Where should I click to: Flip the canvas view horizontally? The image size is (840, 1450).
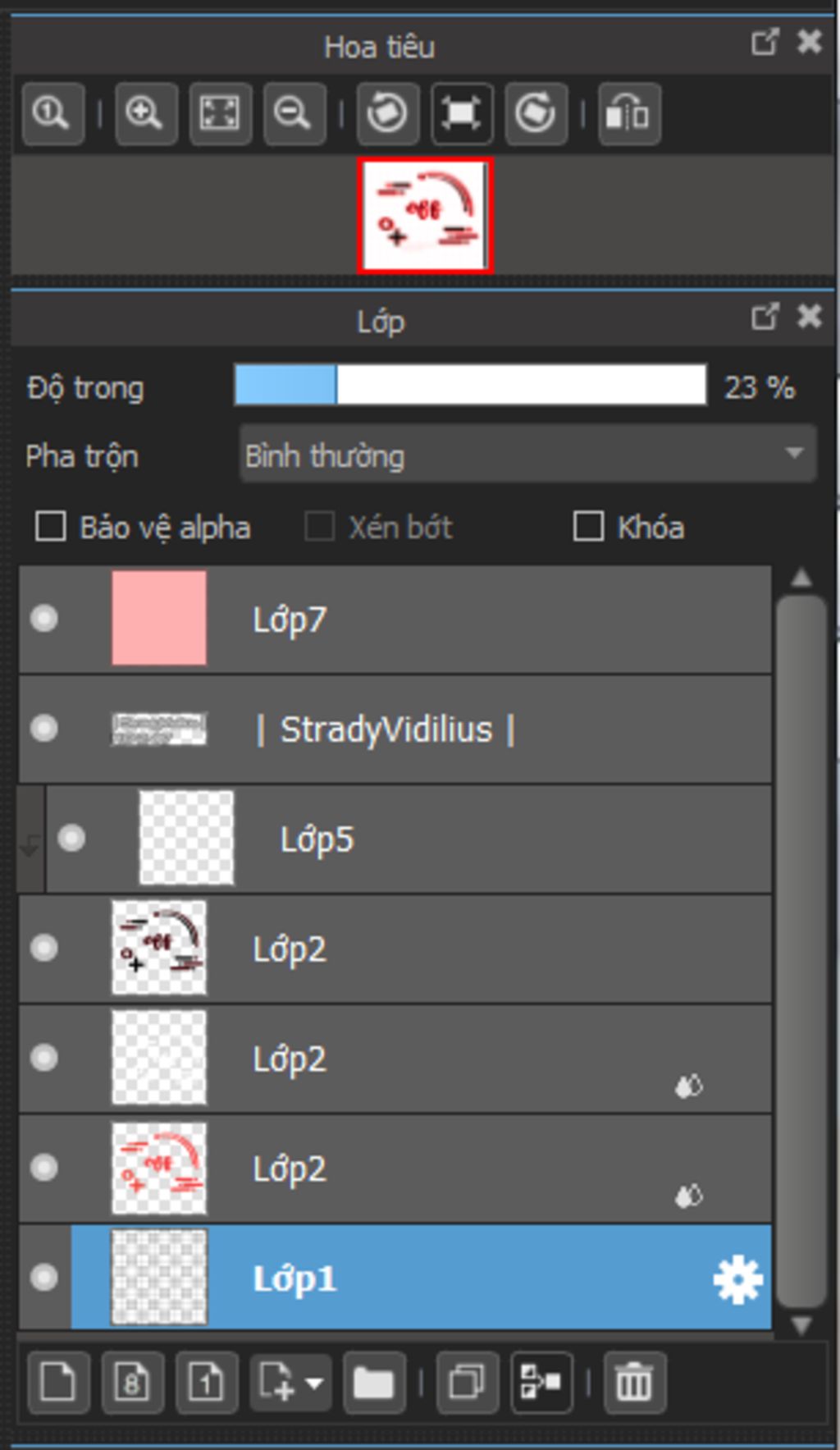point(628,113)
